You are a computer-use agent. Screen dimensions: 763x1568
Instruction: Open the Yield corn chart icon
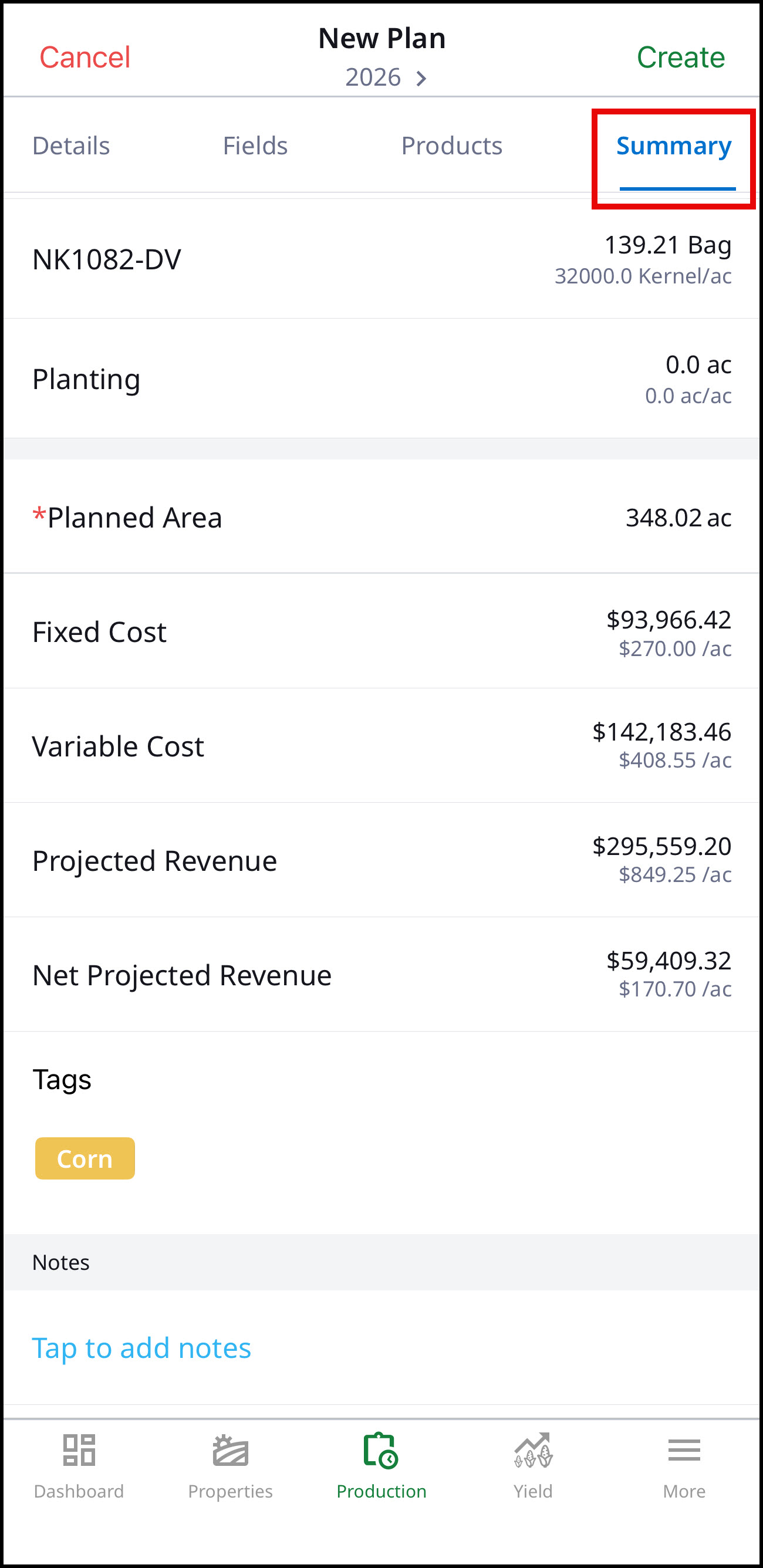[533, 1449]
